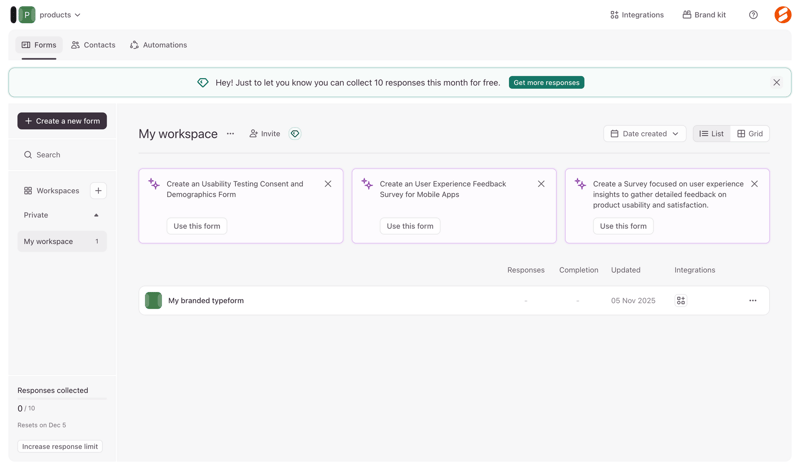Close the user experience insights survey card
Viewport: 800px width, 470px height.
[x=755, y=184]
